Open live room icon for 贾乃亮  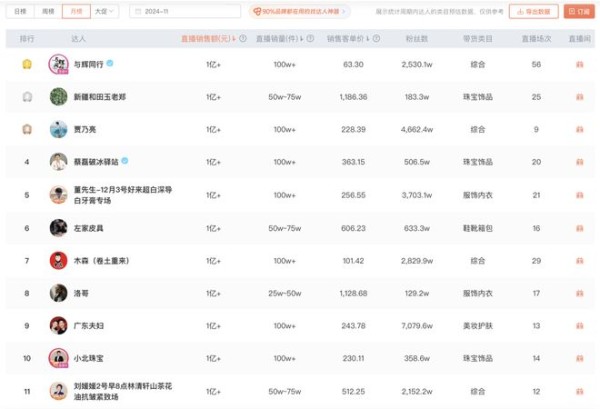pyautogui.click(x=579, y=130)
